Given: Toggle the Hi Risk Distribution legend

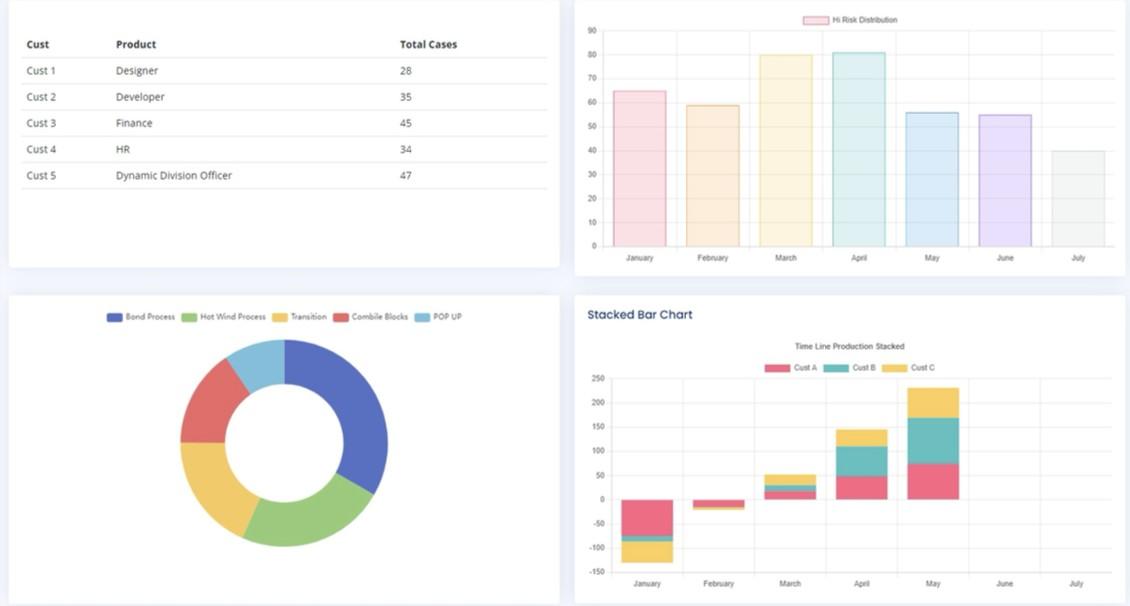Looking at the screenshot, I should click(x=850, y=20).
